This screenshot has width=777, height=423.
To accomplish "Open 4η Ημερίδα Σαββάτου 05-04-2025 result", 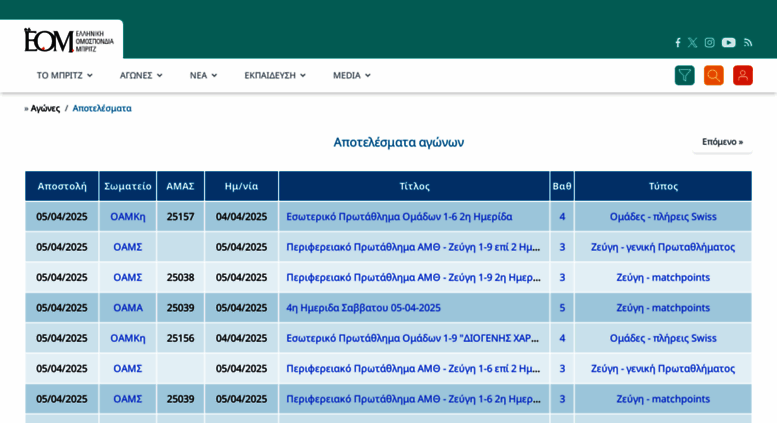I will 363,307.
